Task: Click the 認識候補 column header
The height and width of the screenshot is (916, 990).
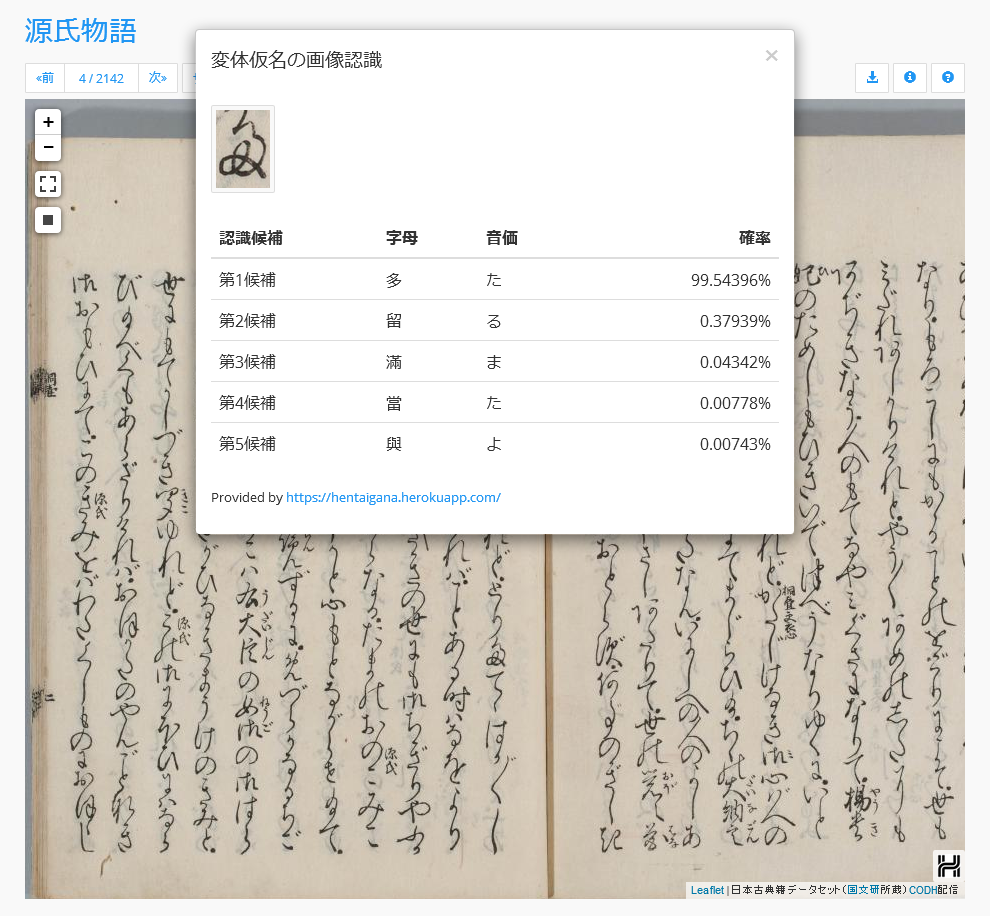Action: click(251, 238)
